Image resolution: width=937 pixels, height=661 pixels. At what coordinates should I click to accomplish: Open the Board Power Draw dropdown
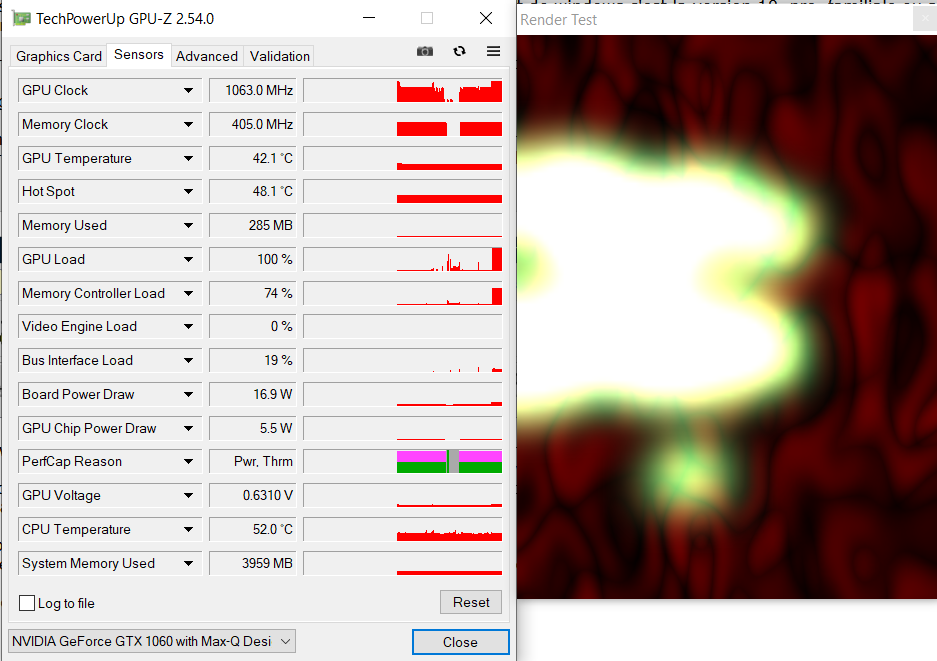click(x=188, y=394)
